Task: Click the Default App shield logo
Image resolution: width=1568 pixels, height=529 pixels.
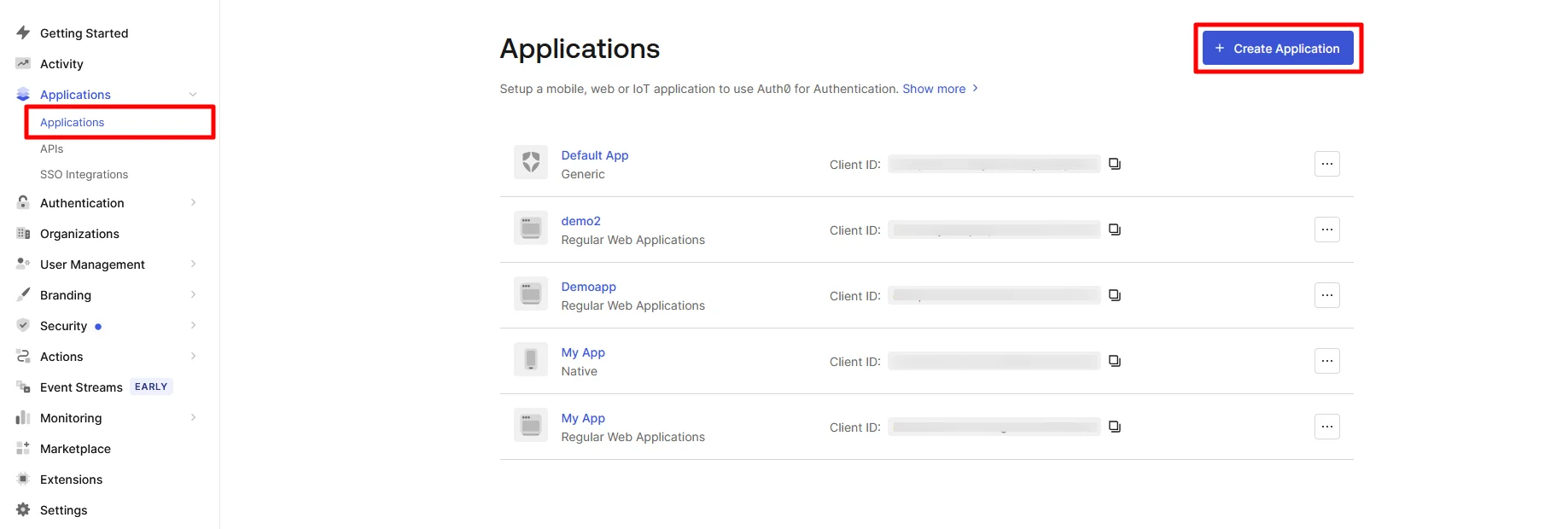Action: [531, 162]
